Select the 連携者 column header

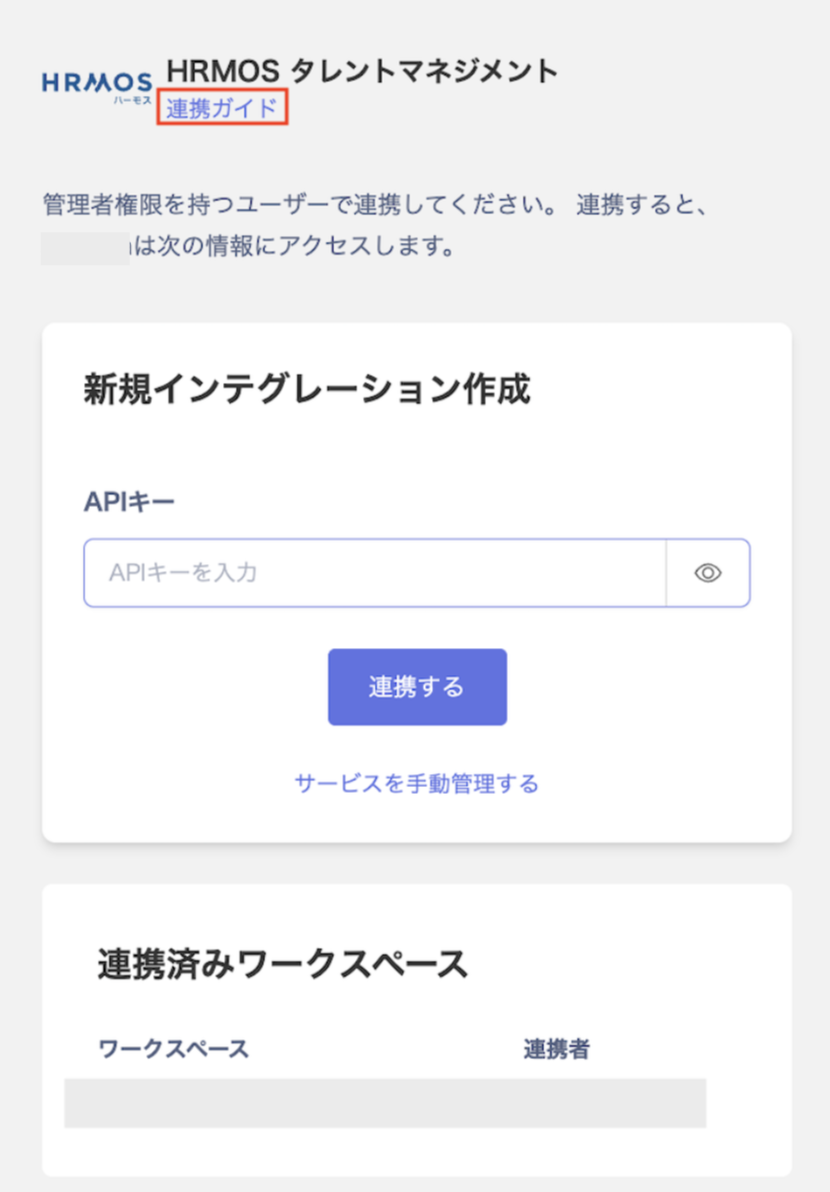click(x=556, y=1048)
